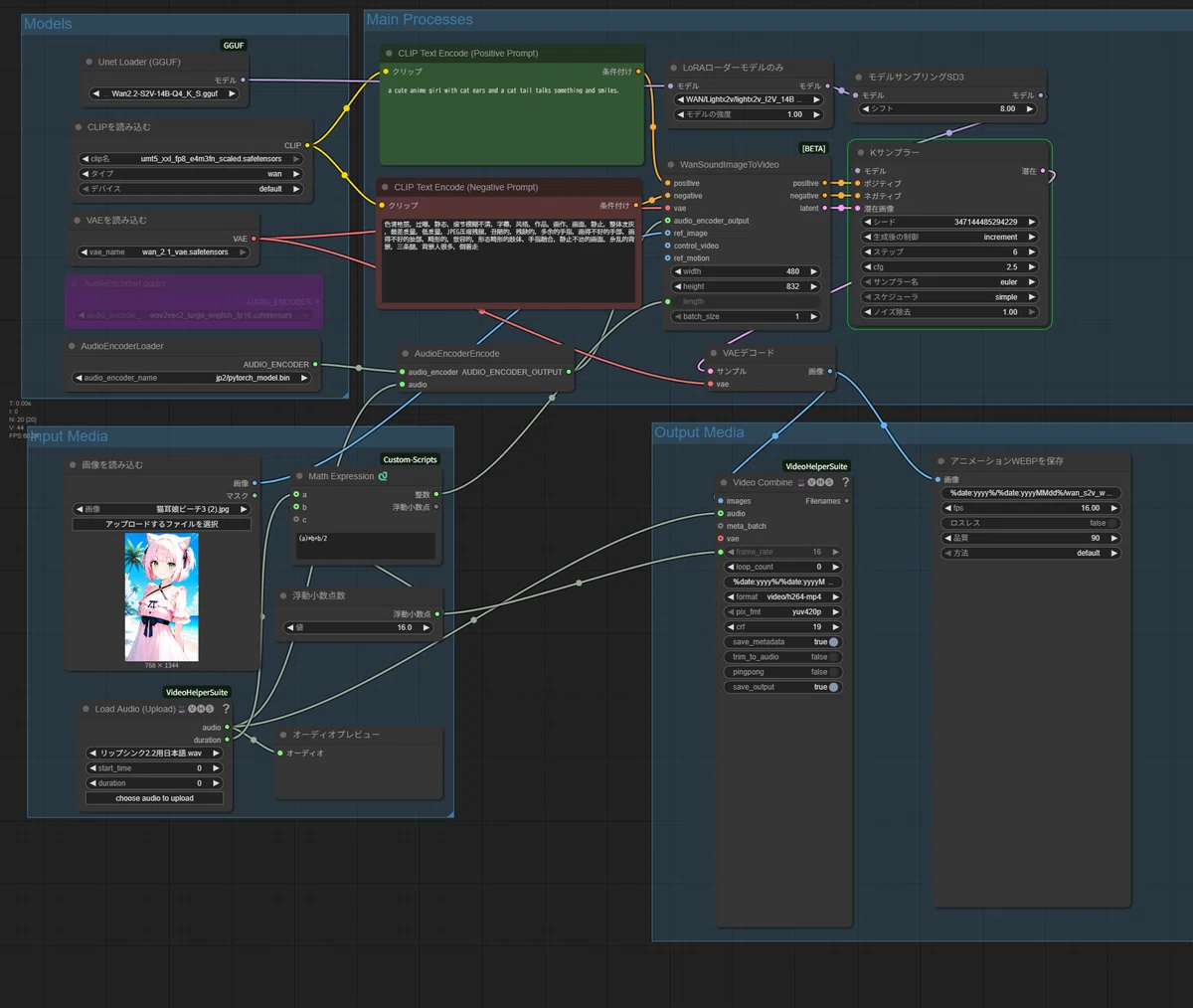Image resolution: width=1193 pixels, height=1008 pixels.
Task: Collapse the Math Expression node via its dot
Action: pyautogui.click(x=298, y=476)
